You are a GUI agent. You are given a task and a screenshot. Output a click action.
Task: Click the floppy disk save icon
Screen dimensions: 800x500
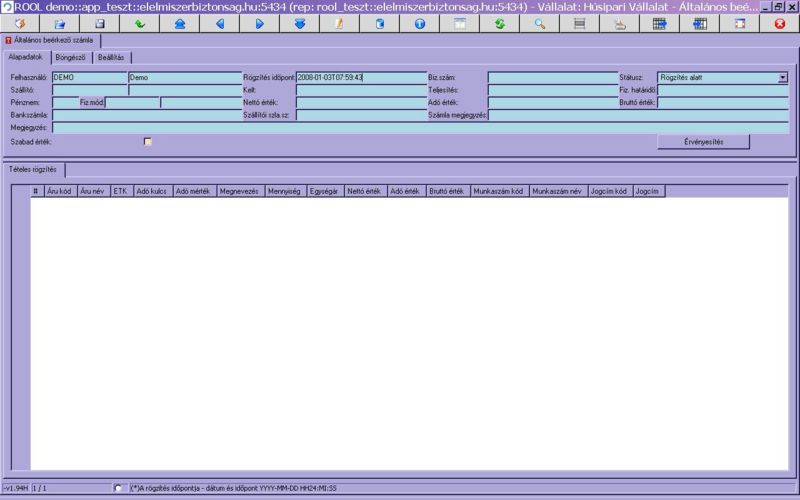tap(99, 23)
